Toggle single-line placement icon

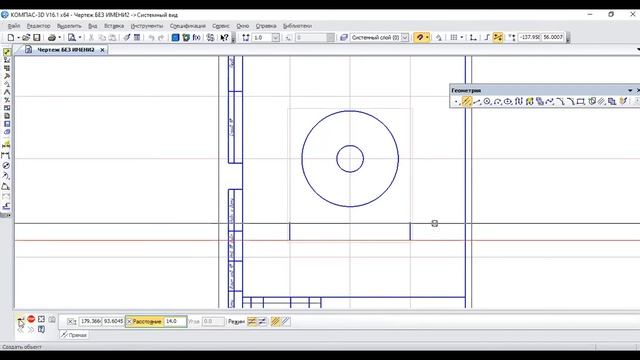coord(286,322)
